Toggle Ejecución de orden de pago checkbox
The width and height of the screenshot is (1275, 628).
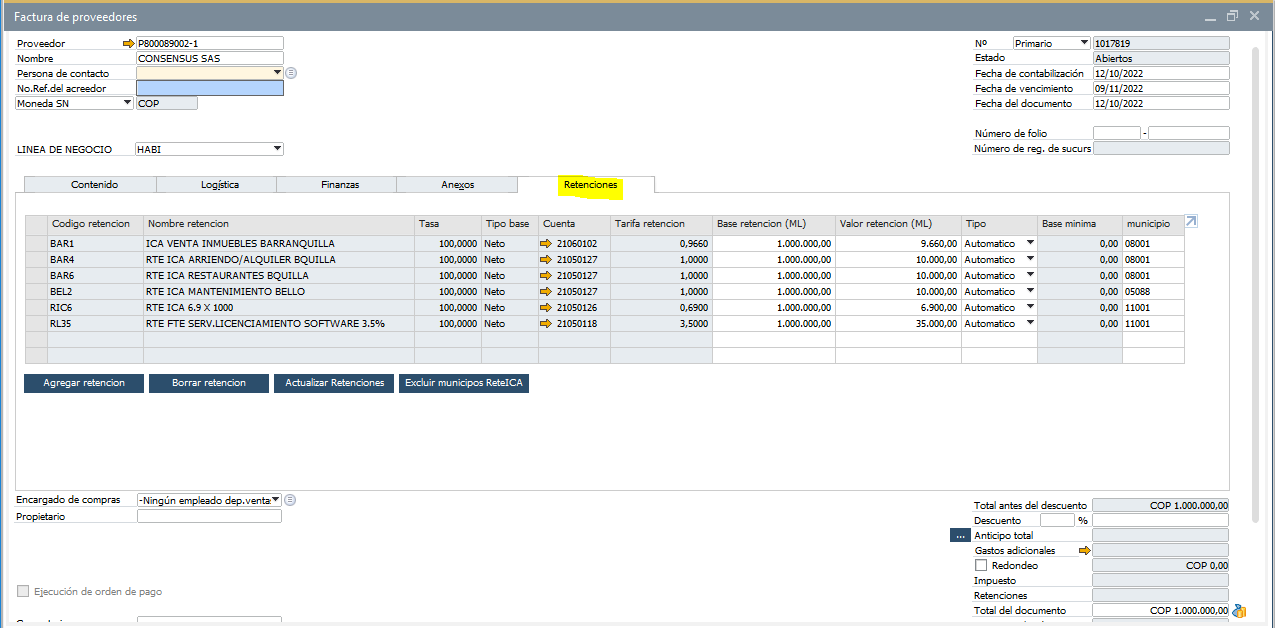pos(23,591)
